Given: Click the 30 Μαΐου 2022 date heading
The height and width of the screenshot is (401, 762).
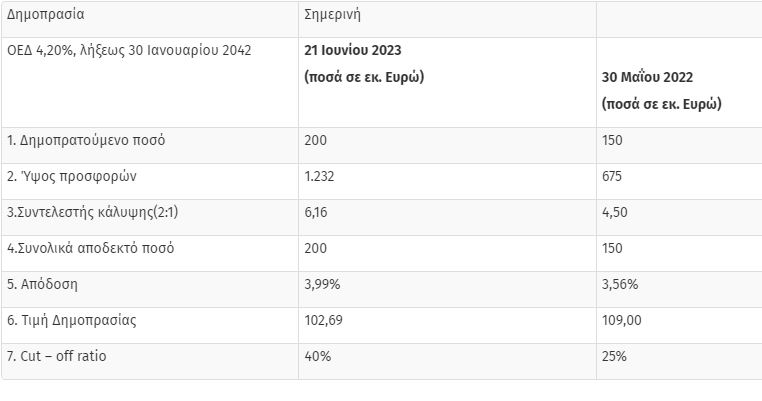Looking at the screenshot, I should pyautogui.click(x=647, y=77).
